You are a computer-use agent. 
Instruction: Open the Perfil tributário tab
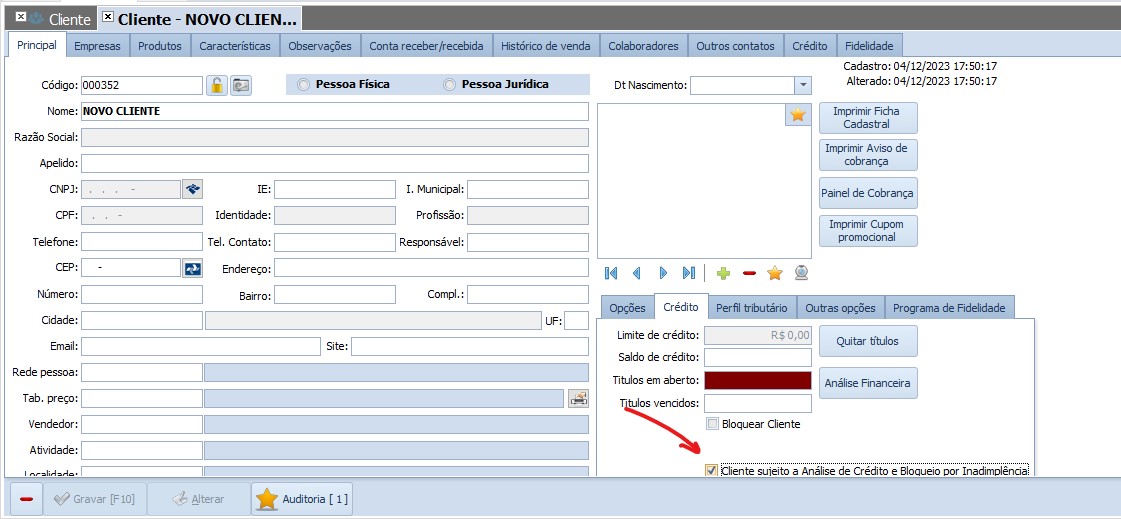(x=751, y=308)
